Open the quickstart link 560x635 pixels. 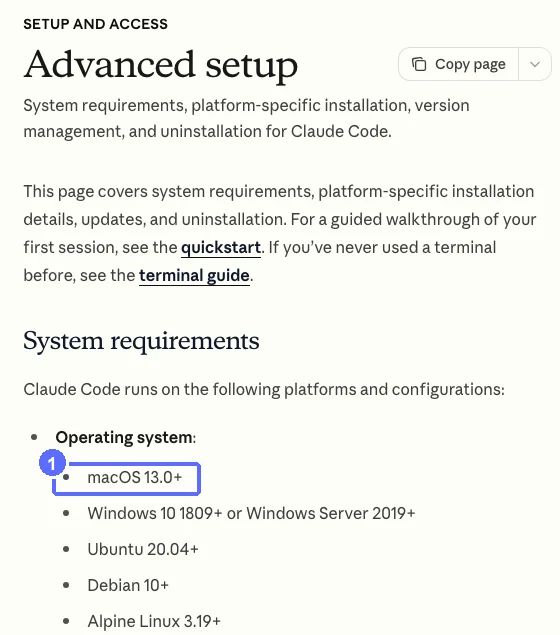click(x=221, y=247)
